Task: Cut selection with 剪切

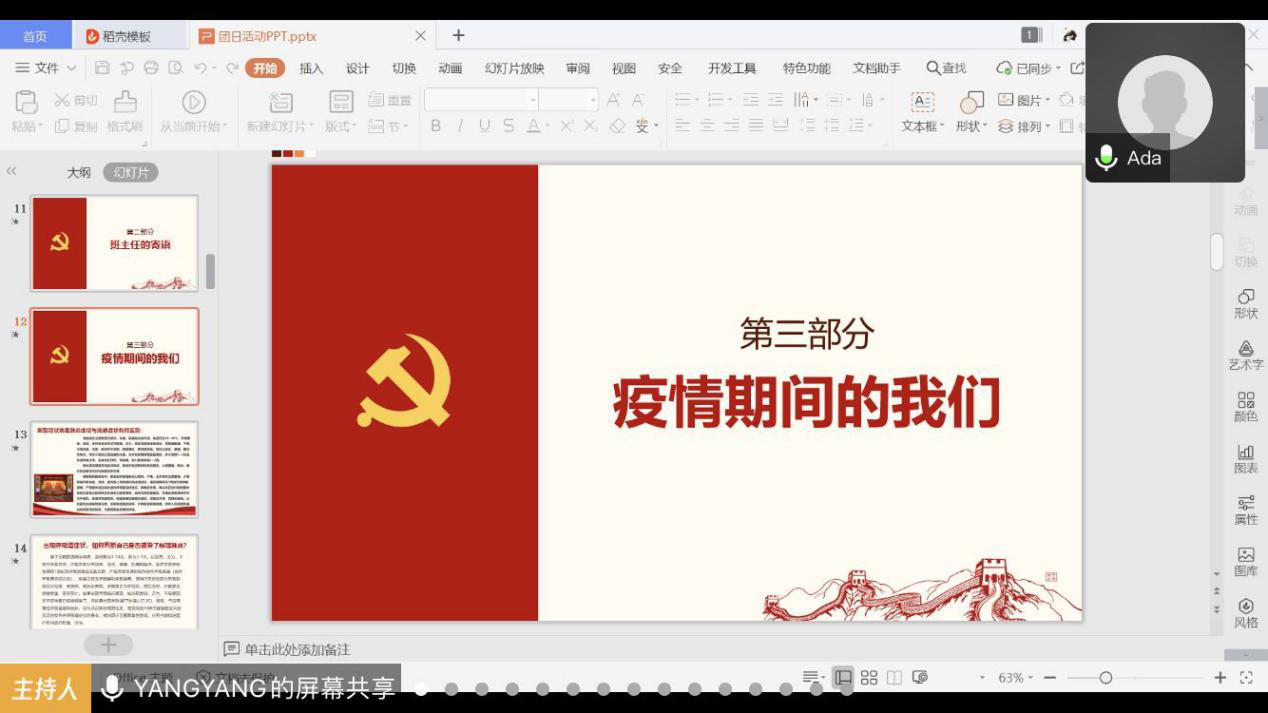Action: point(76,100)
